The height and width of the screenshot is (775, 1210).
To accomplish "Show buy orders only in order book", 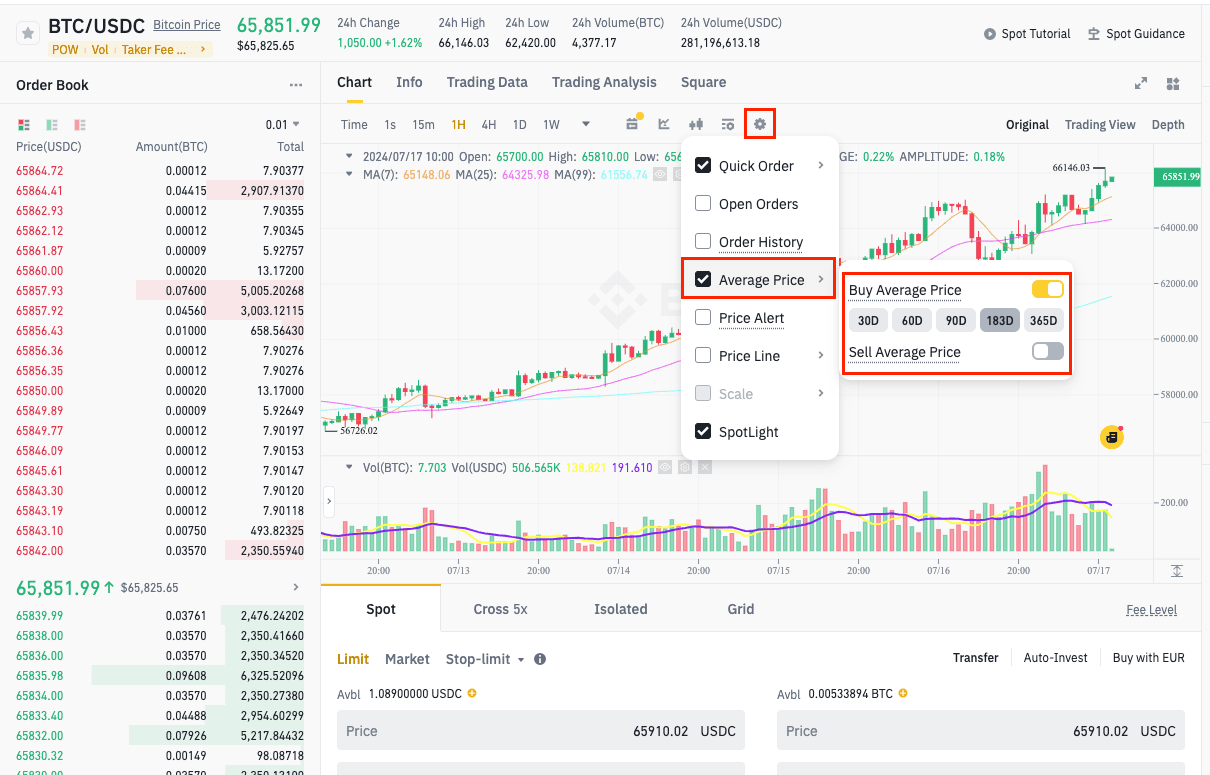I will tap(52, 125).
